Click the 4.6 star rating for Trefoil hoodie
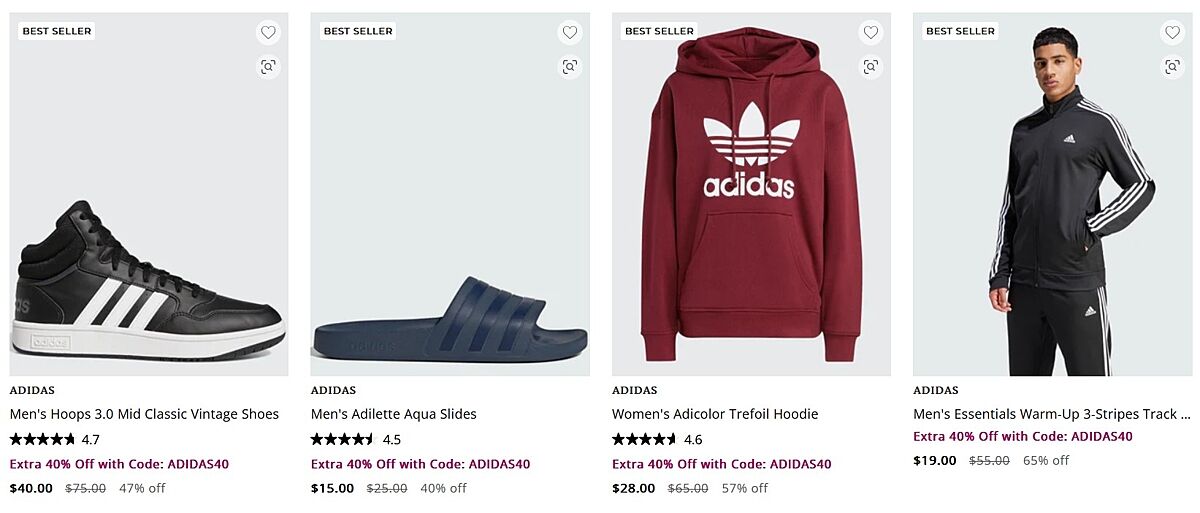The width and height of the screenshot is (1200, 513). [656, 439]
